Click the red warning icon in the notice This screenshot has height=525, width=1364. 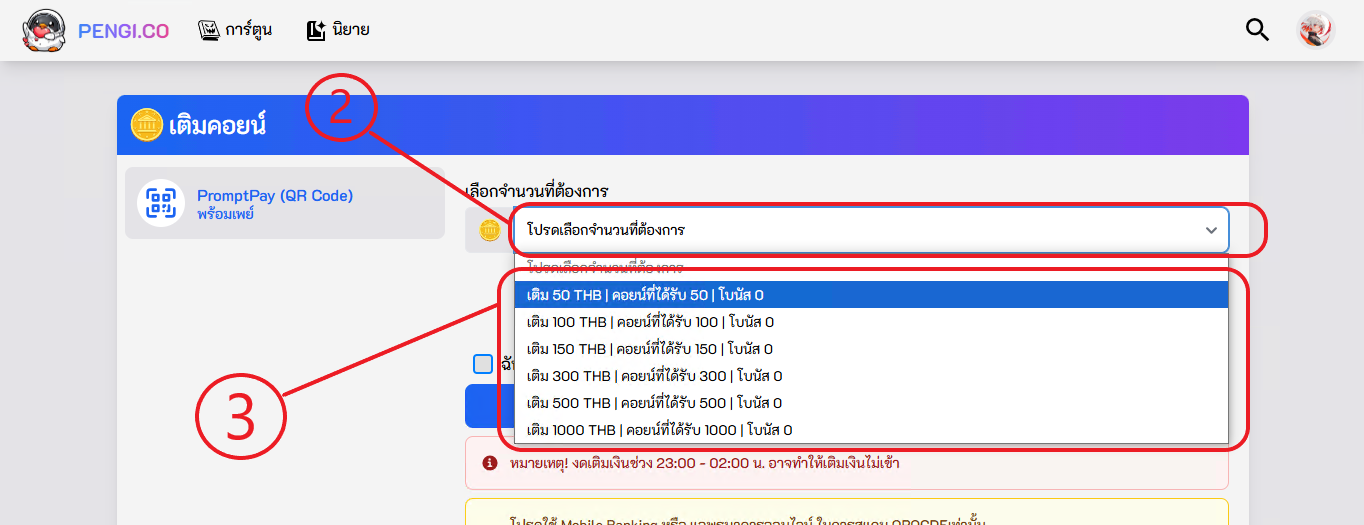pos(490,463)
